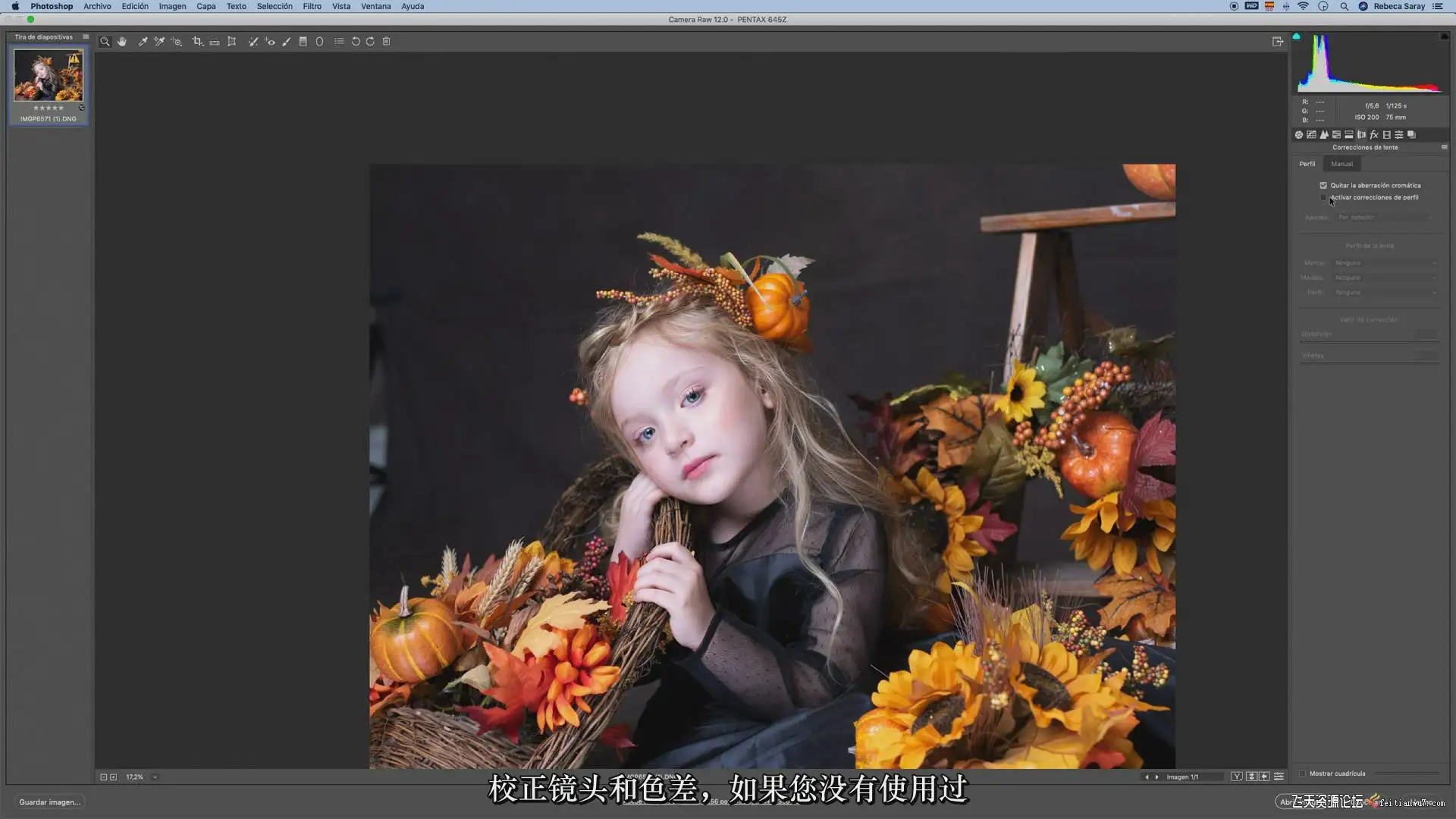Select the Graduated Filter tool
The image size is (1456, 819).
tap(303, 42)
